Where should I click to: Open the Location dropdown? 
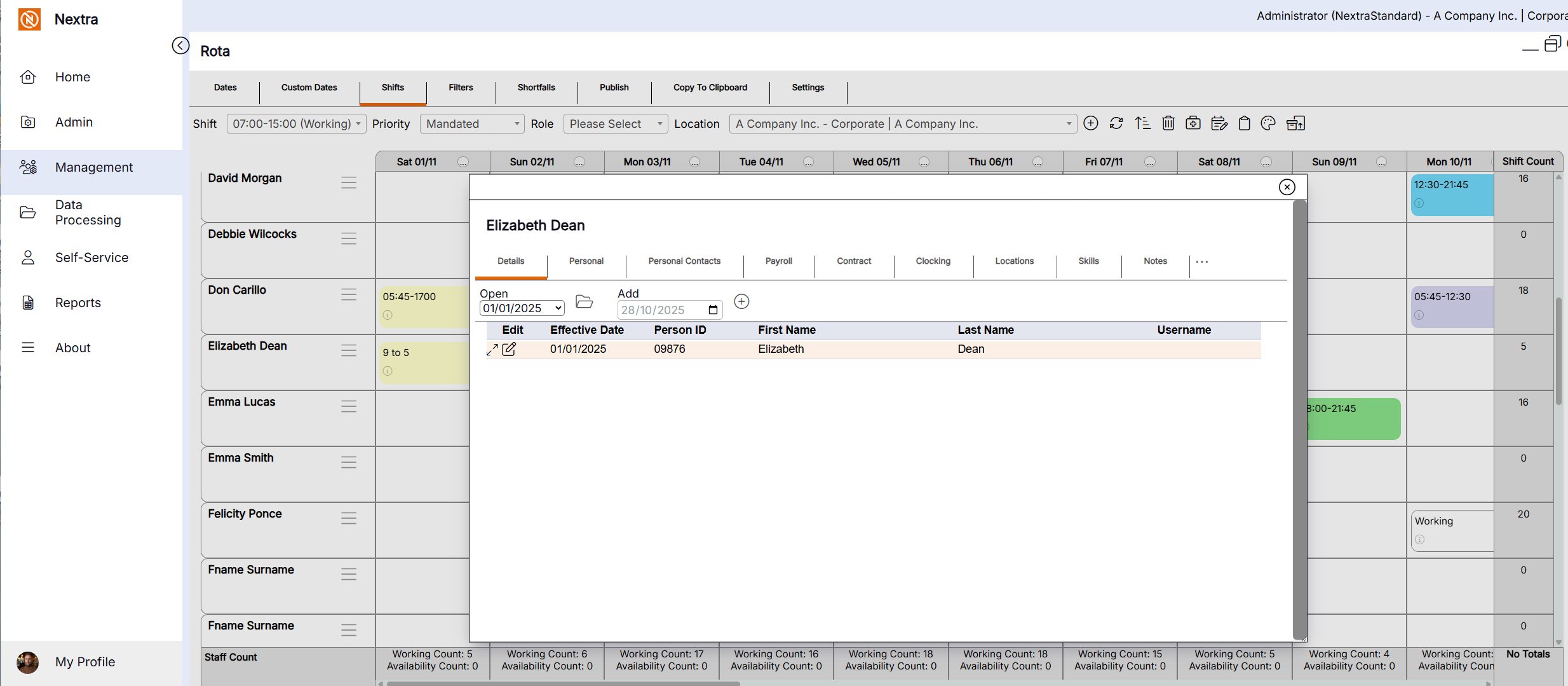click(x=903, y=123)
